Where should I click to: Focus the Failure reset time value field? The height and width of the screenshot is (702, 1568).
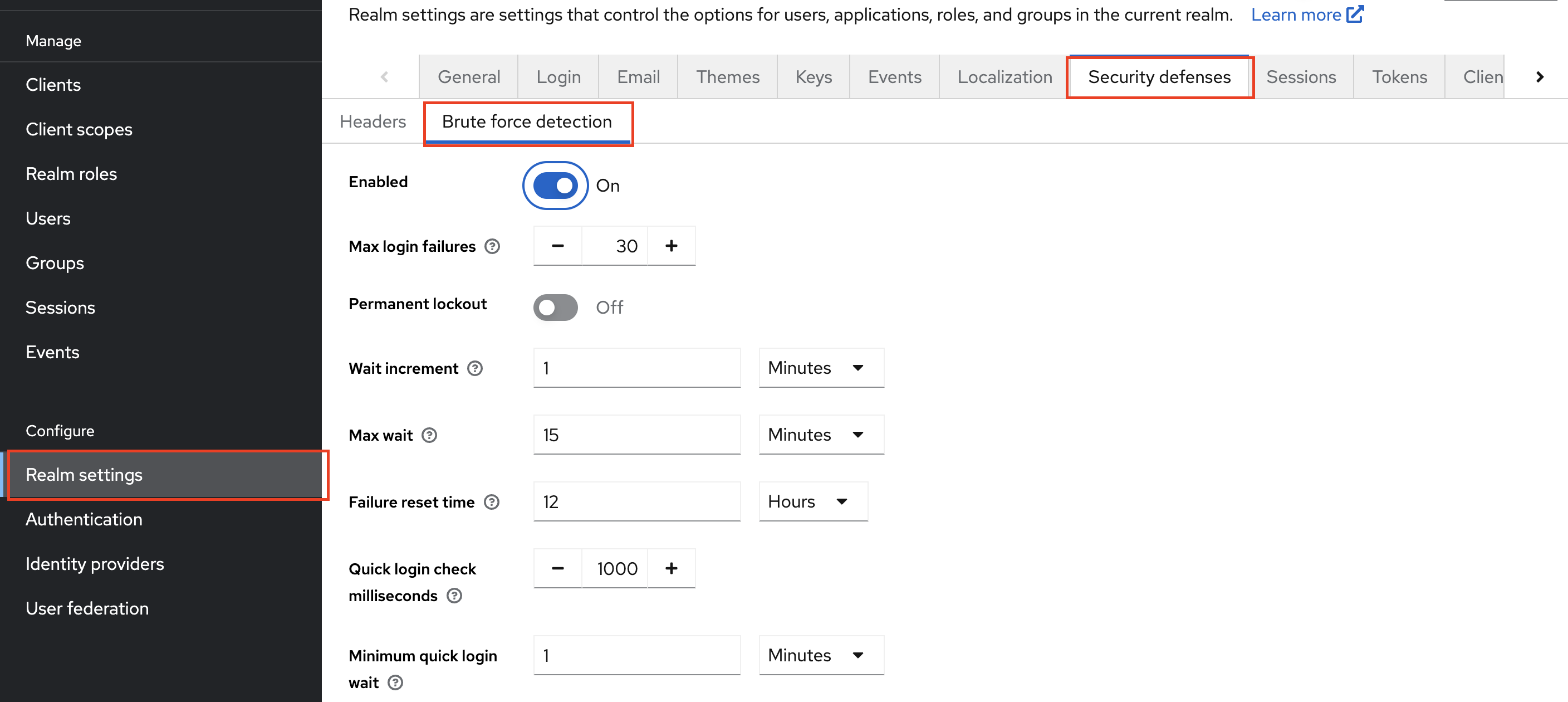[636, 501]
